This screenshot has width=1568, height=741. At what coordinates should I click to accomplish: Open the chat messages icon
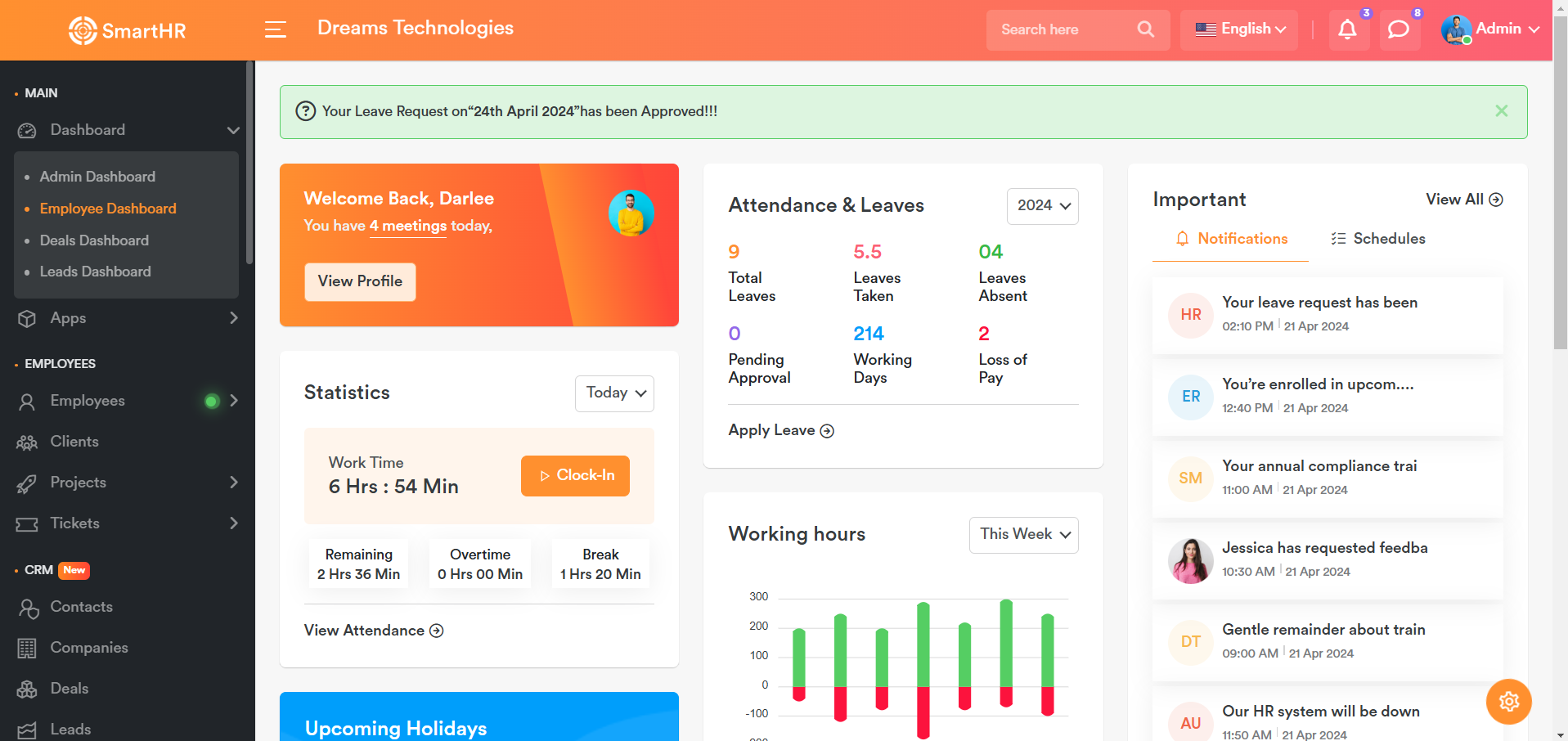[x=1399, y=29]
